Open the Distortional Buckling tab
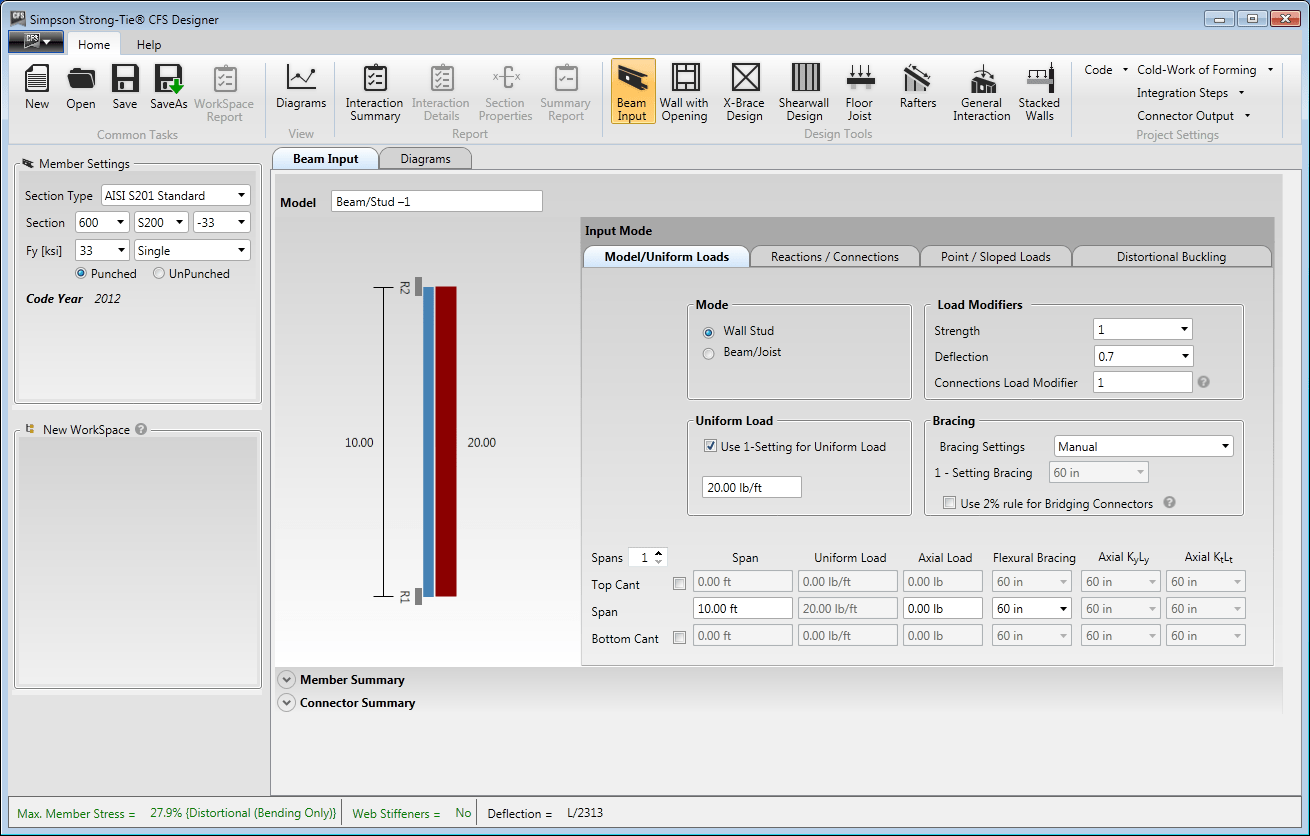1310x836 pixels. 1171,257
